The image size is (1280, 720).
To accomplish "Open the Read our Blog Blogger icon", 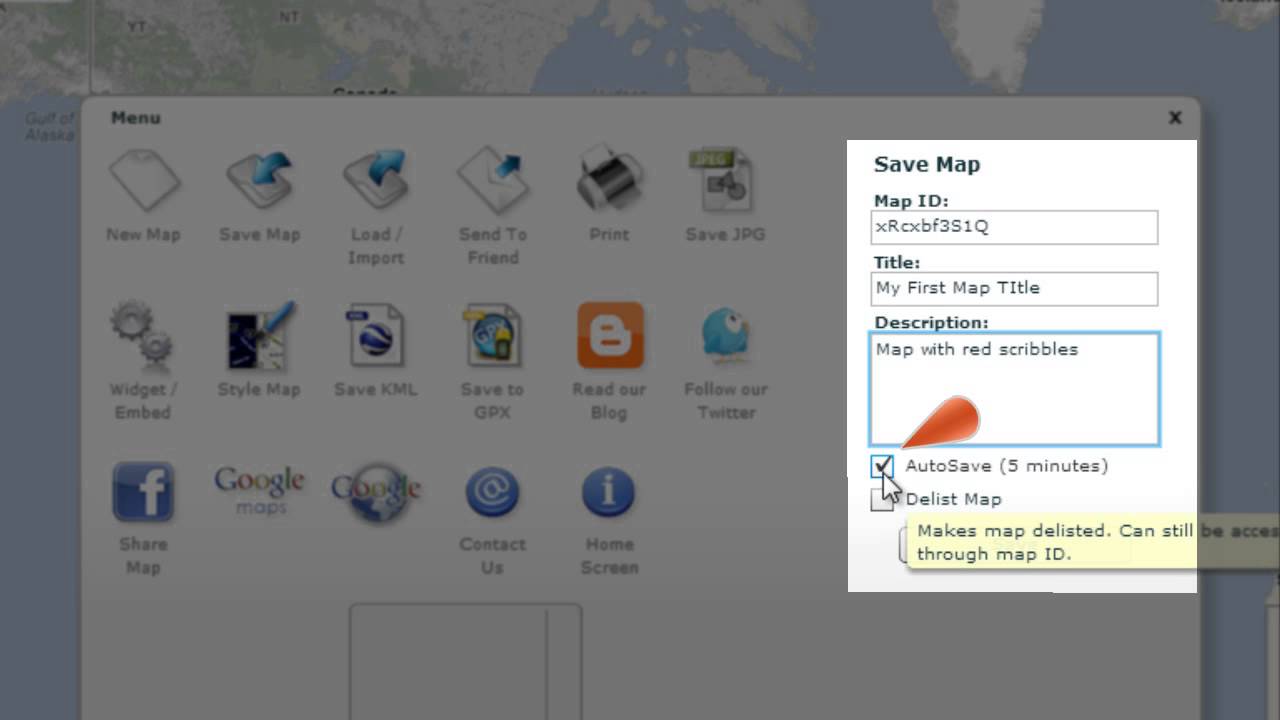I will [609, 336].
